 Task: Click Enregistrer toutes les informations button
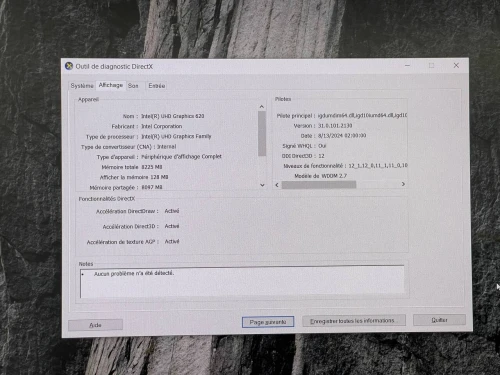[354, 321]
